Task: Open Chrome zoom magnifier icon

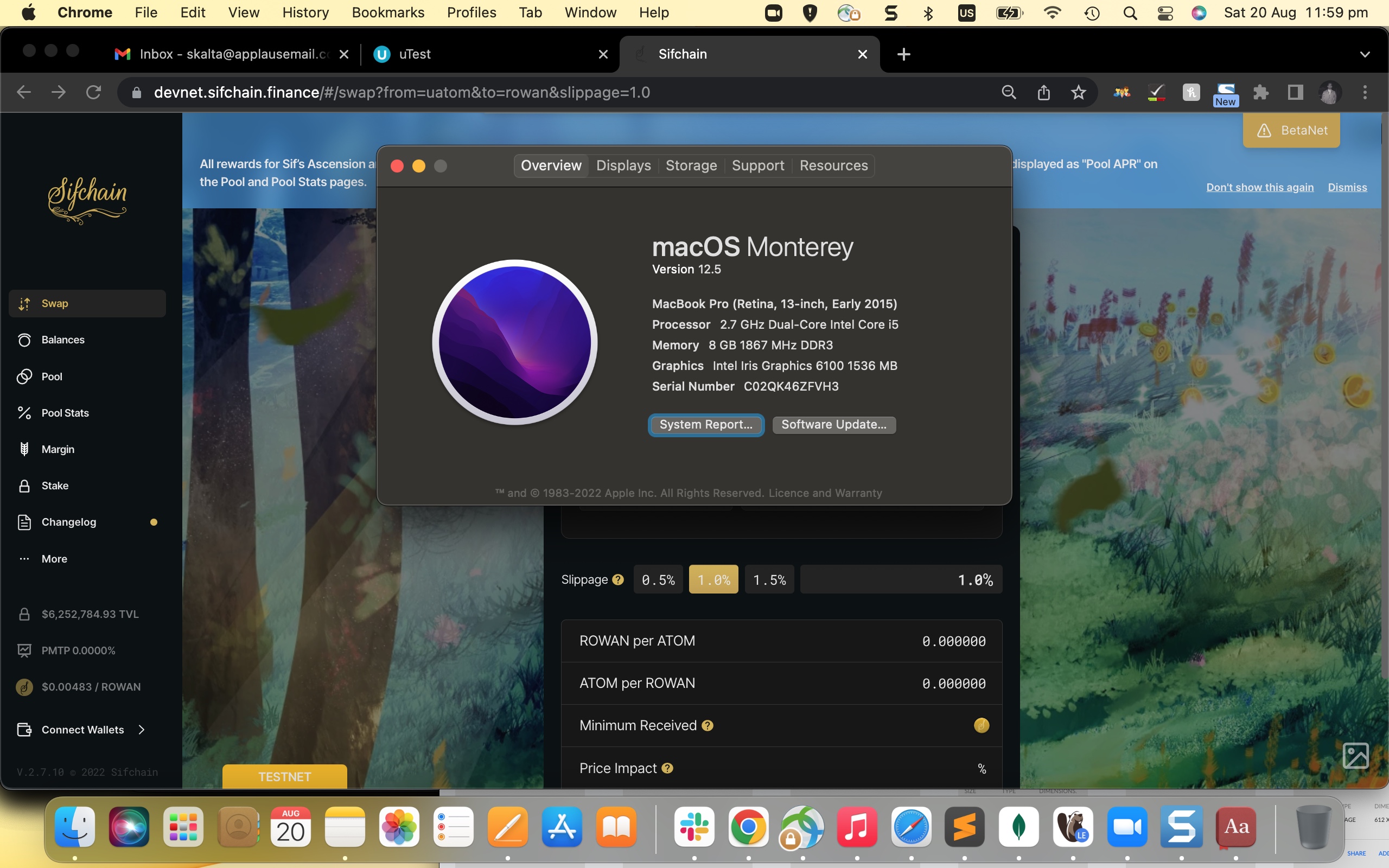Action: [x=1009, y=92]
